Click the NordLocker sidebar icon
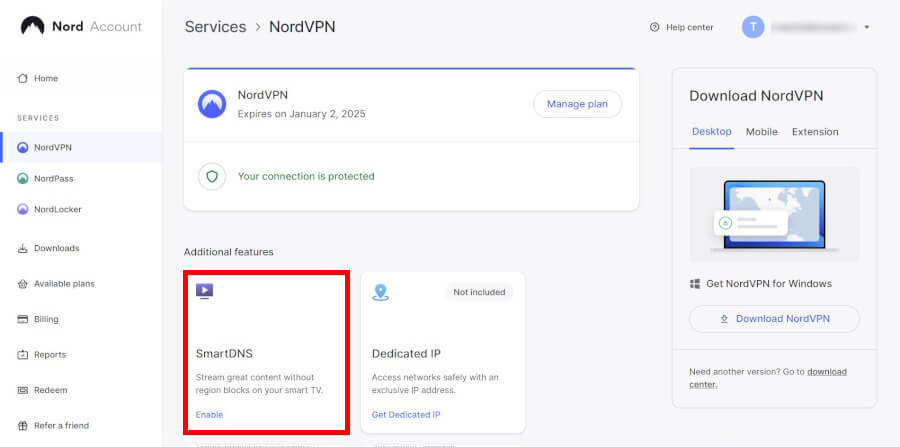The height and width of the screenshot is (447, 900). [22, 209]
